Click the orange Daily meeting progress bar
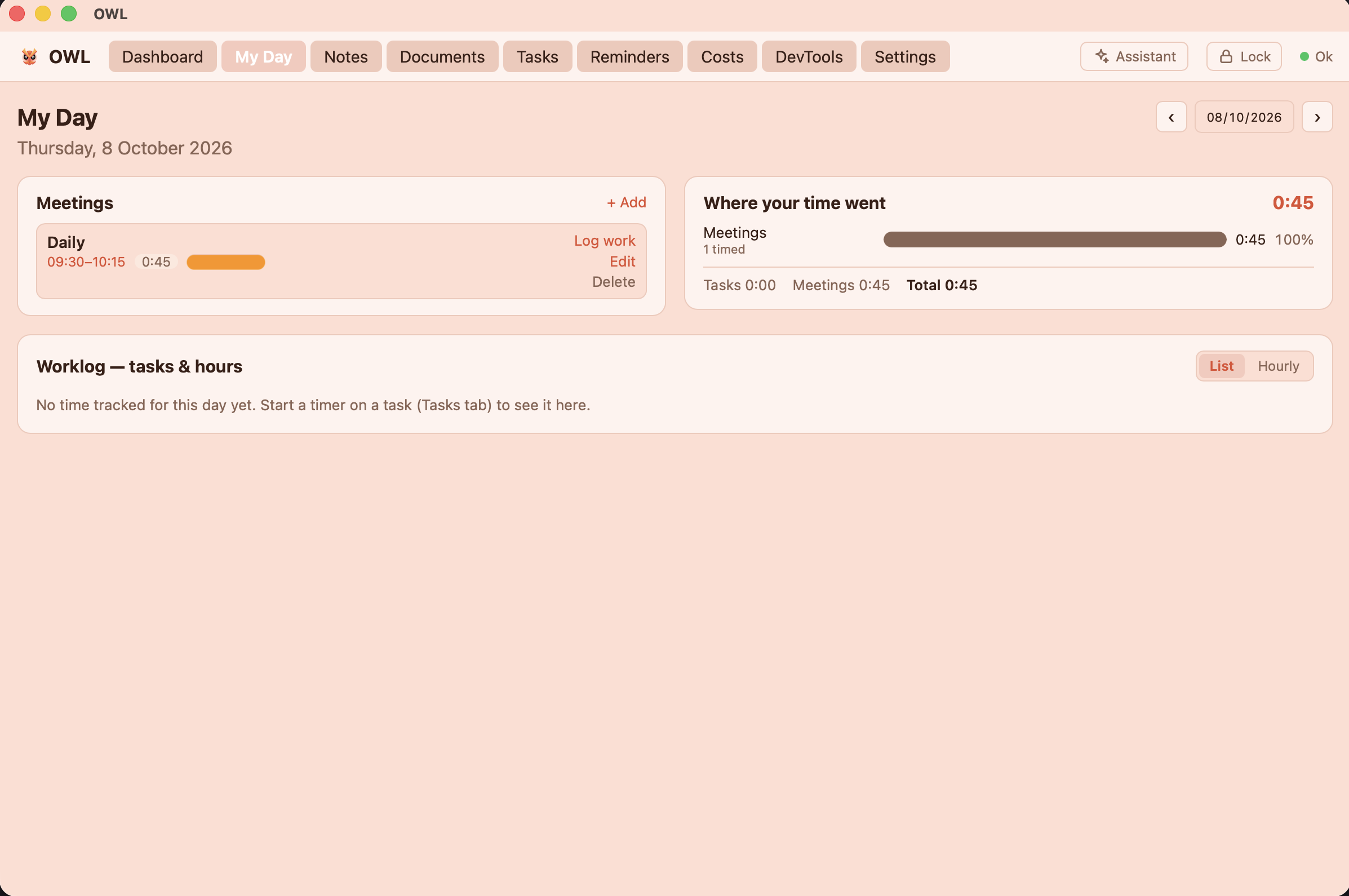The width and height of the screenshot is (1349, 896). coord(226,261)
